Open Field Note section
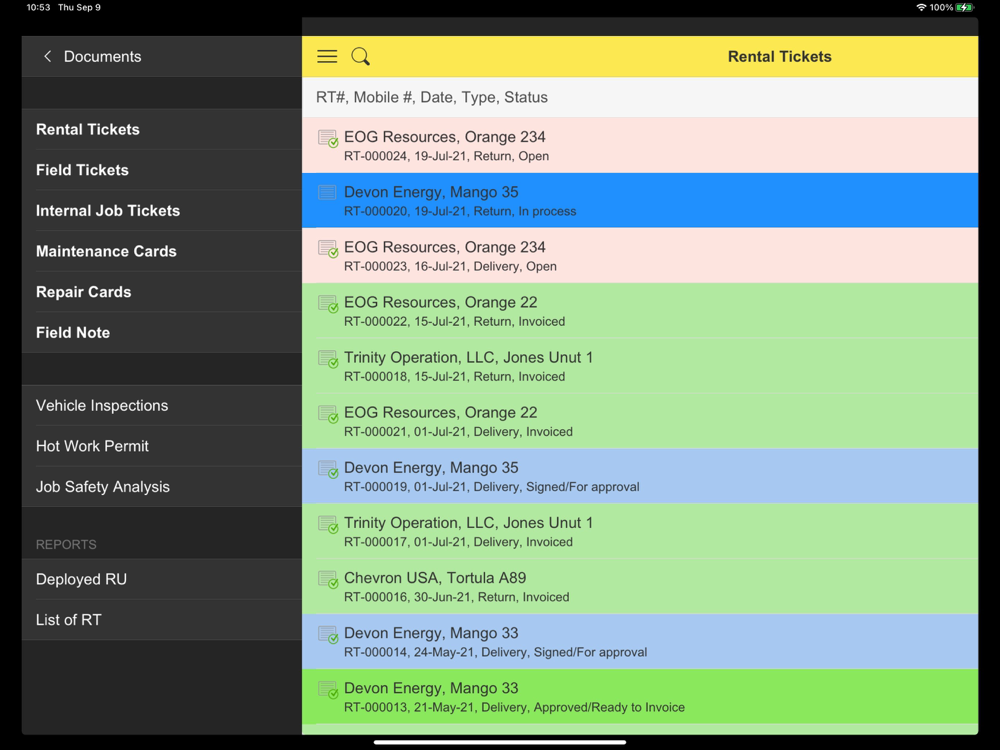 [x=162, y=332]
